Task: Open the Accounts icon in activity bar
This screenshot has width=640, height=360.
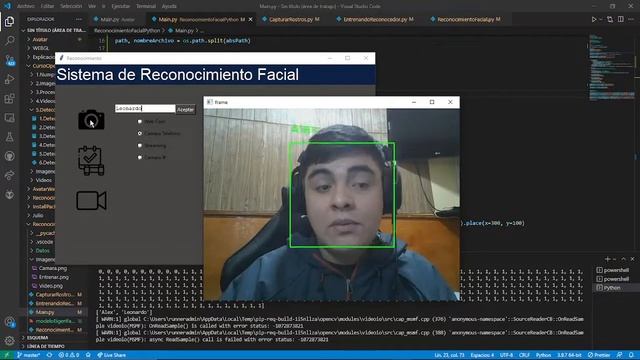Action: coord(9,322)
